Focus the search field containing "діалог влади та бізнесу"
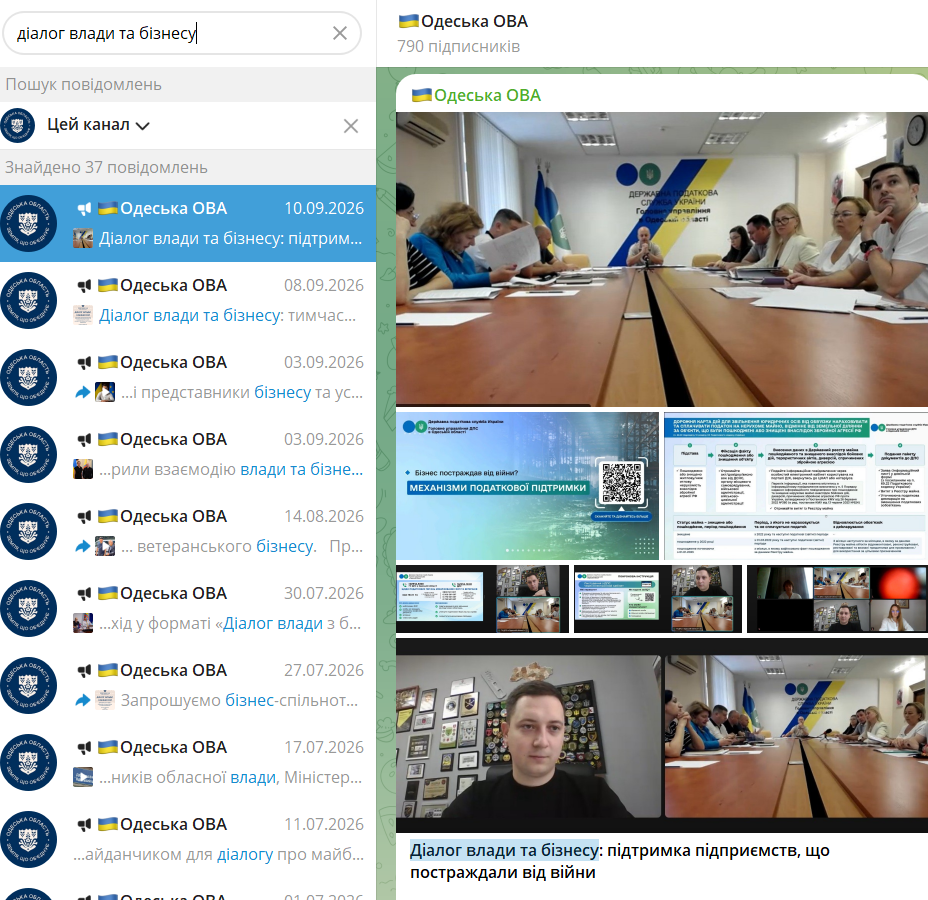 tap(182, 33)
